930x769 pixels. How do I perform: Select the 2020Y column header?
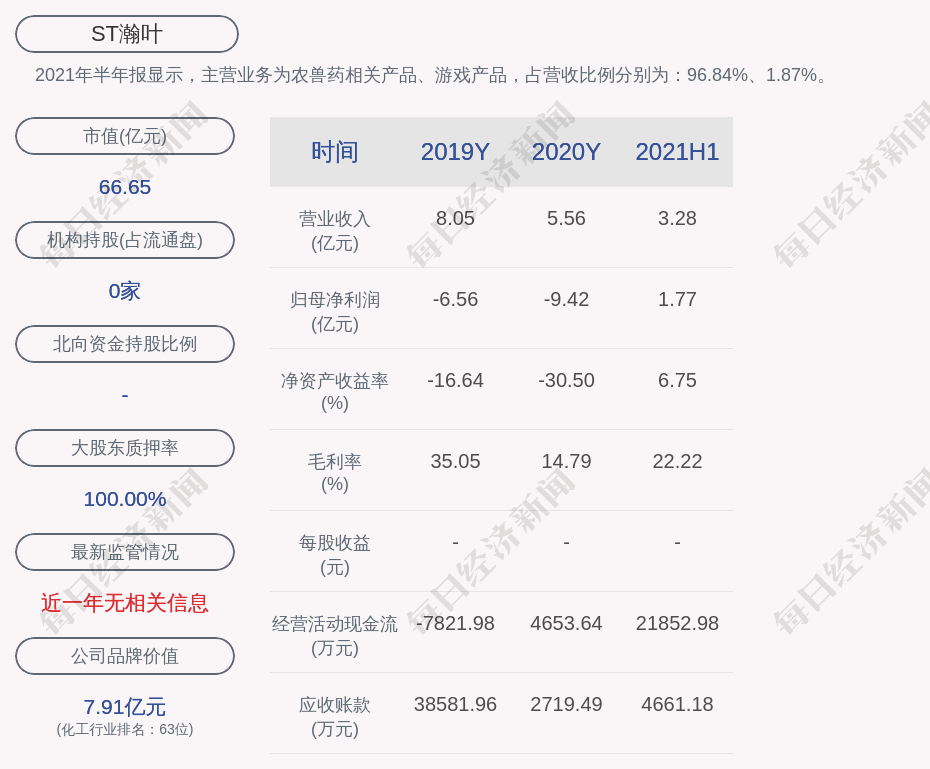pyautogui.click(x=566, y=152)
